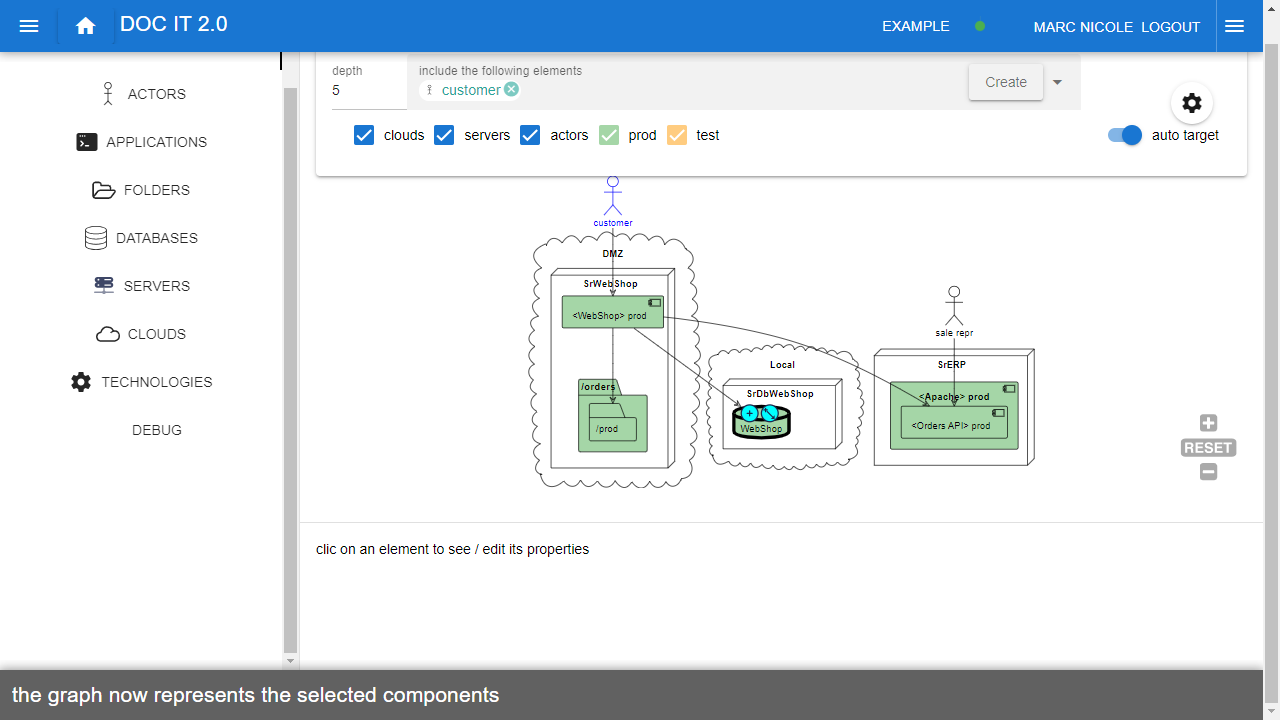Screen dimensions: 1280x720
Task: Log out via the LOGOUT link
Action: [x=1170, y=27]
